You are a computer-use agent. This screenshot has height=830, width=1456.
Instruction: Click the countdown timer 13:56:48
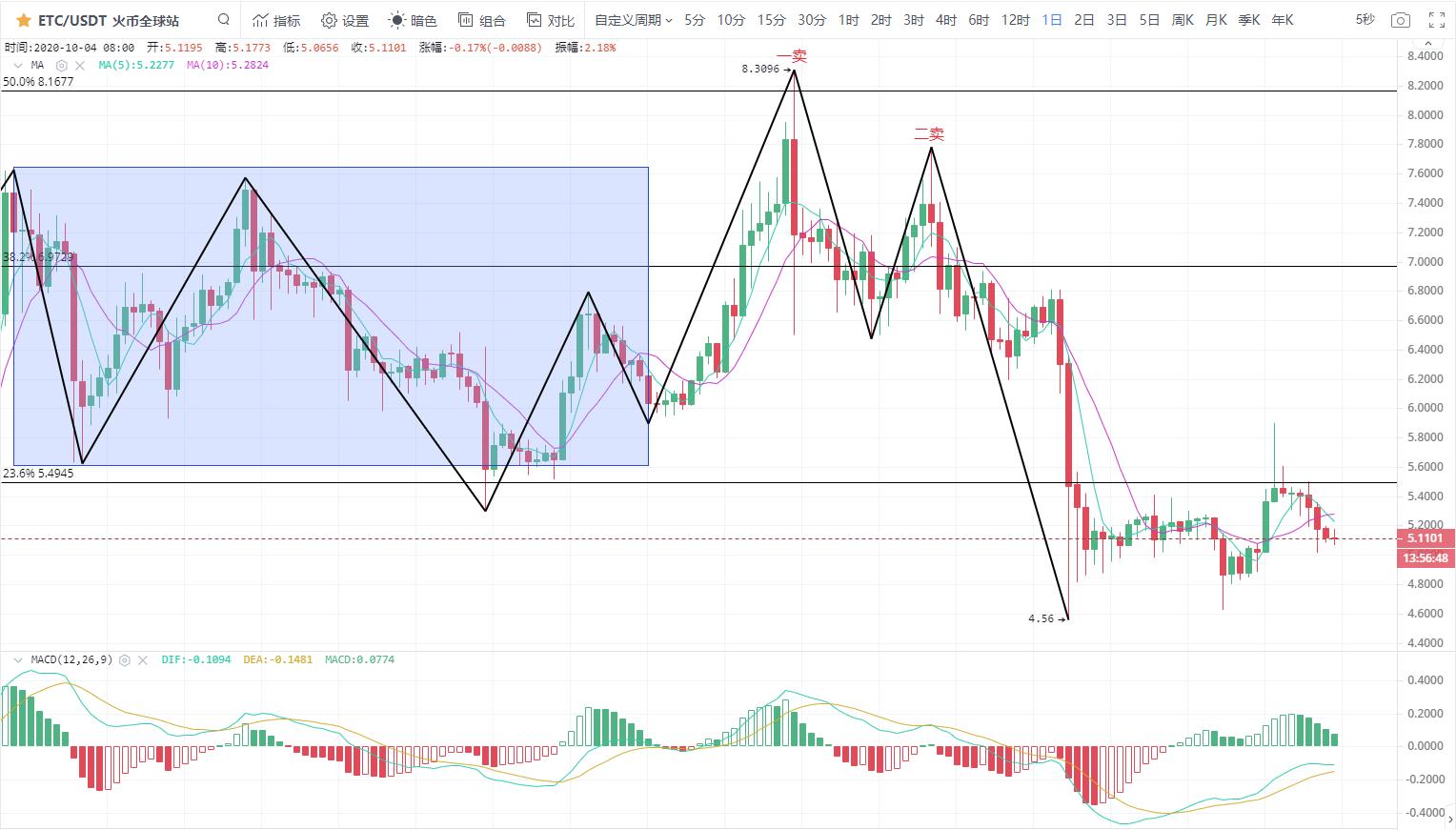point(1426,558)
